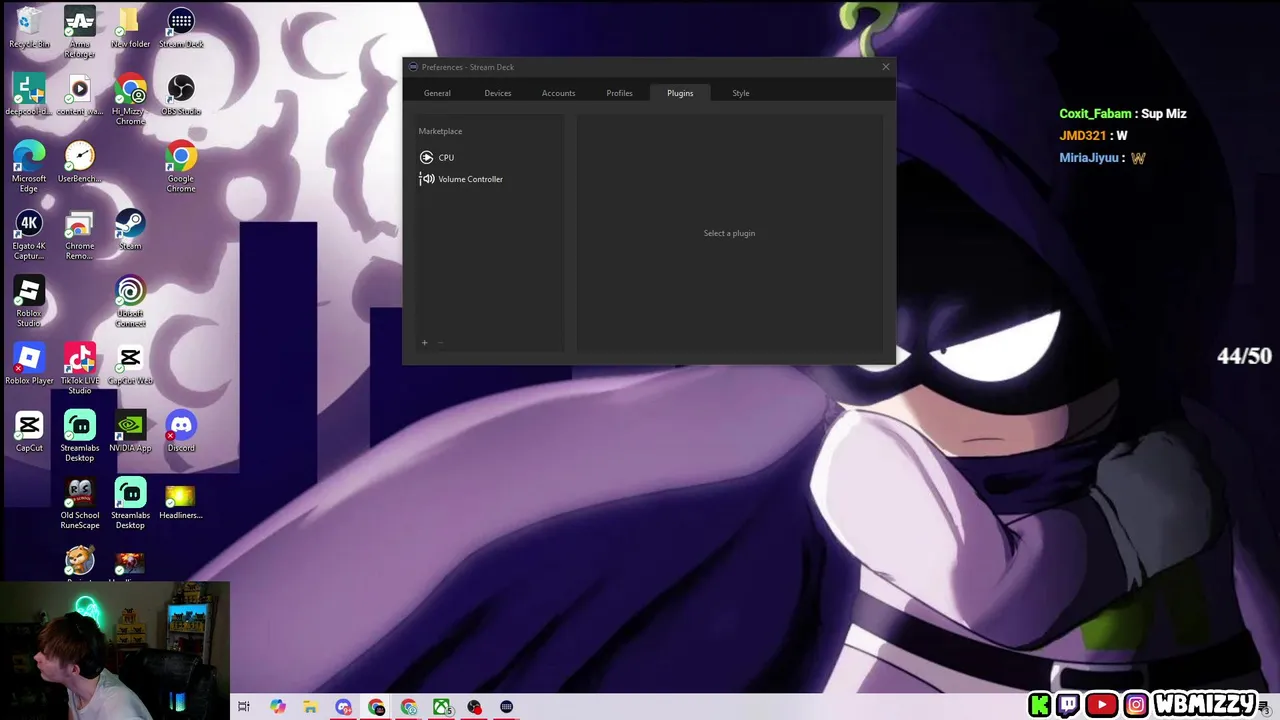
Task: Select the Discord desktop icon
Action: (181, 431)
